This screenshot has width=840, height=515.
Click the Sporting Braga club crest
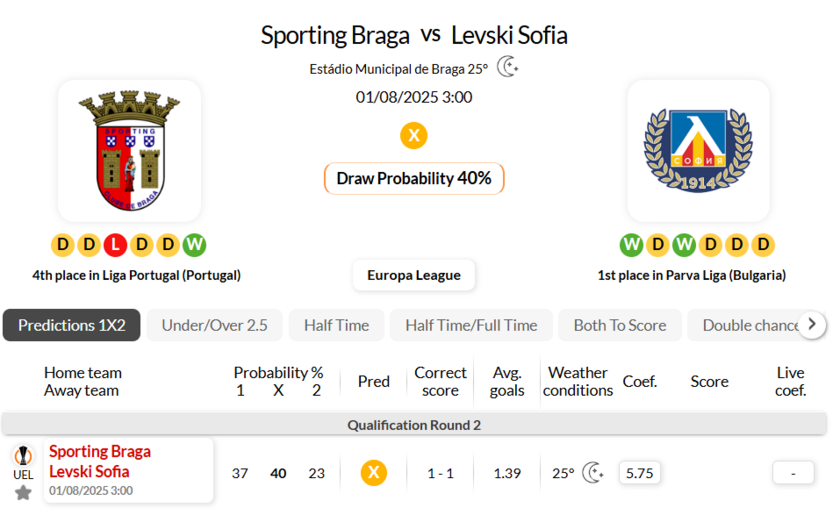coord(129,151)
